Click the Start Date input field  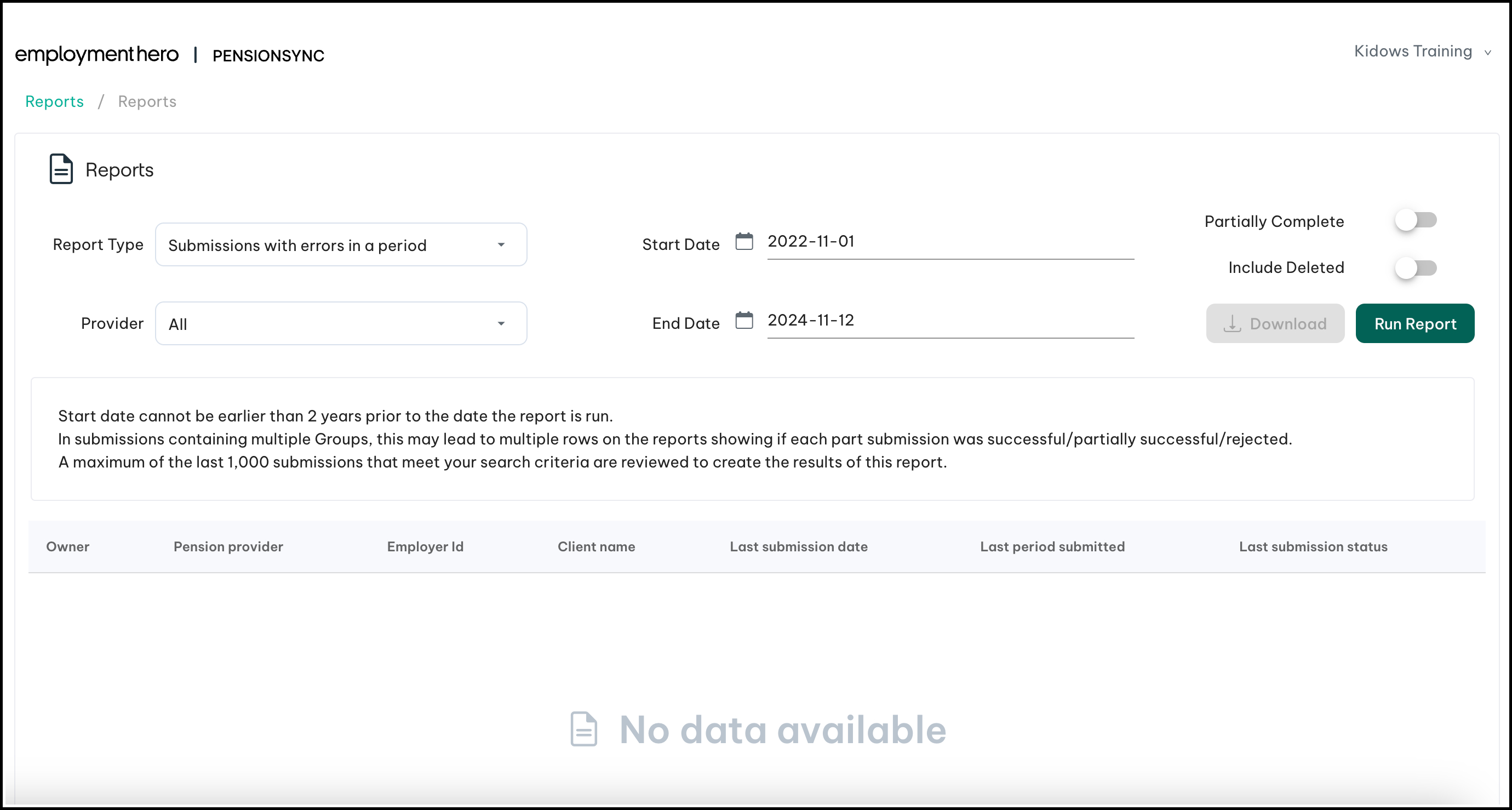pyautogui.click(x=950, y=242)
